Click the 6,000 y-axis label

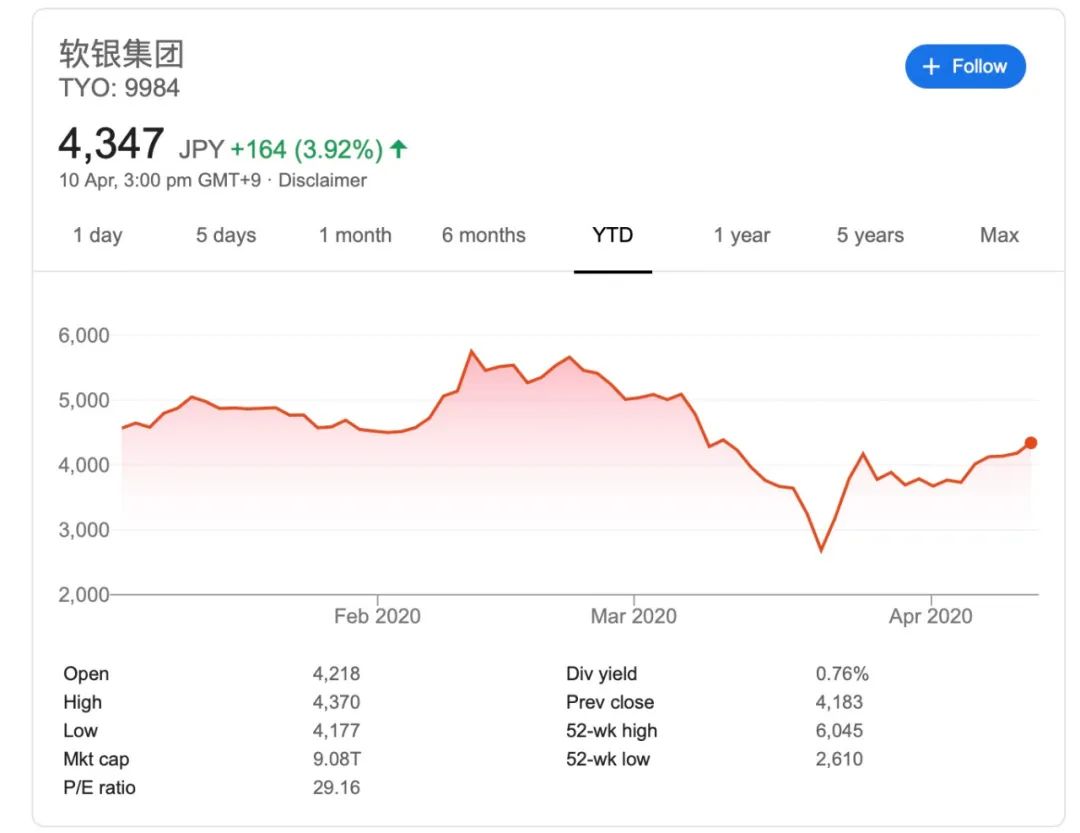(x=84, y=336)
